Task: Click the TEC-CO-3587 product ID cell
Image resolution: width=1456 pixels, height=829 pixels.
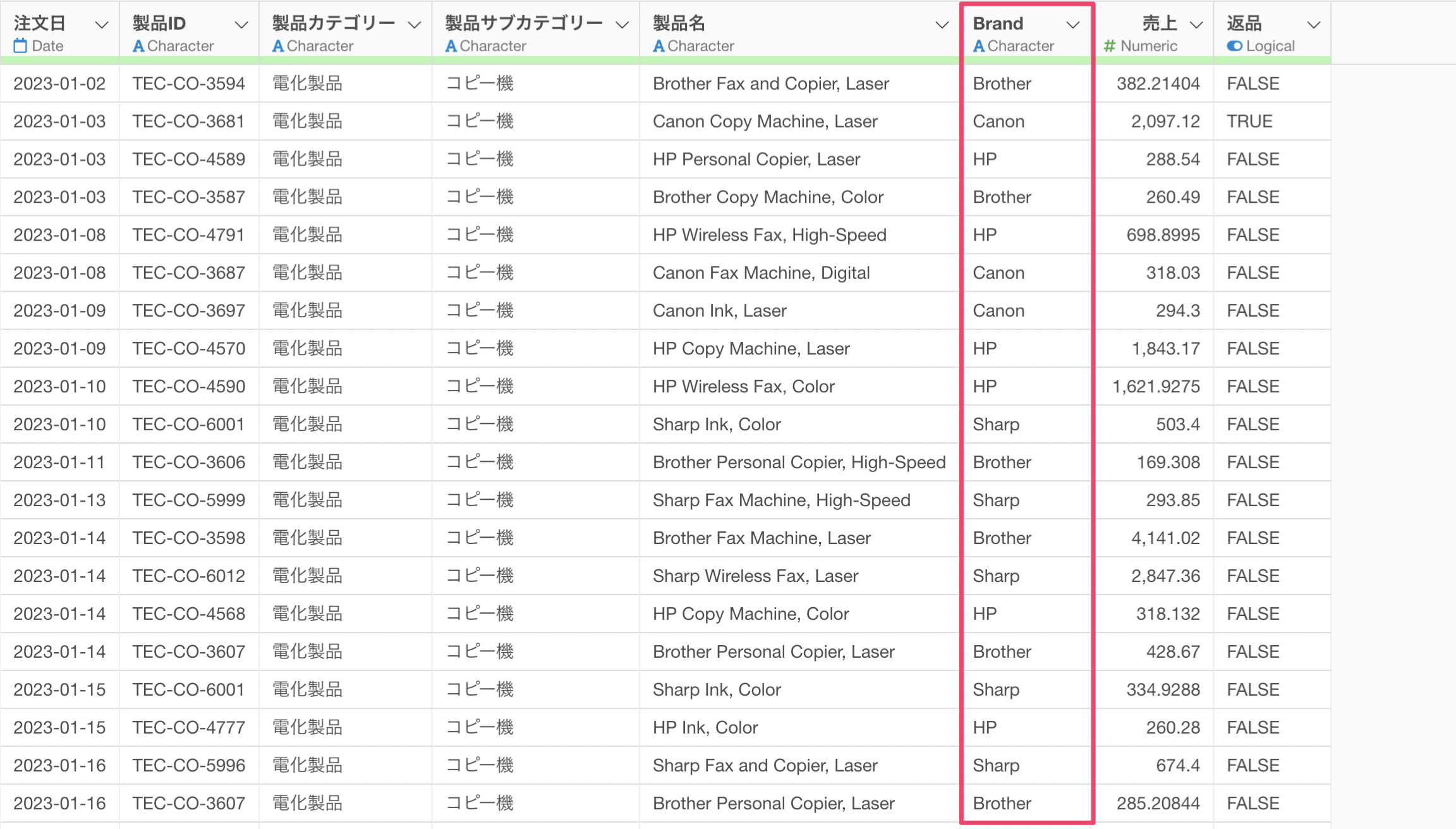Action: tap(189, 197)
